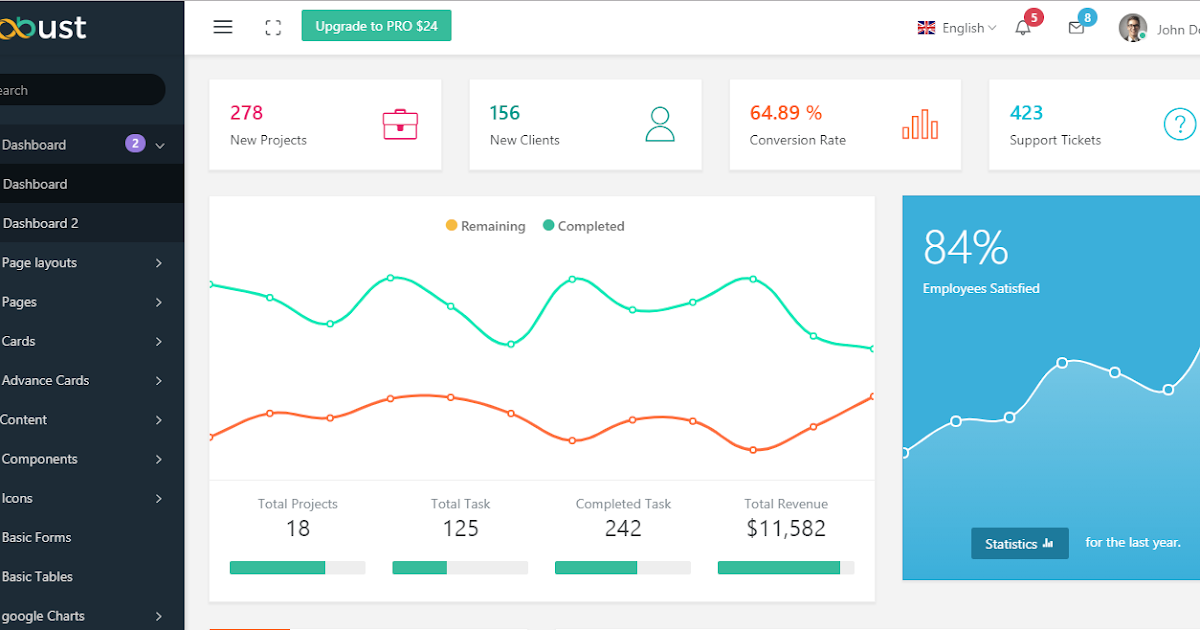Open the mail envelope icon
The image size is (1200, 630).
tap(1076, 28)
